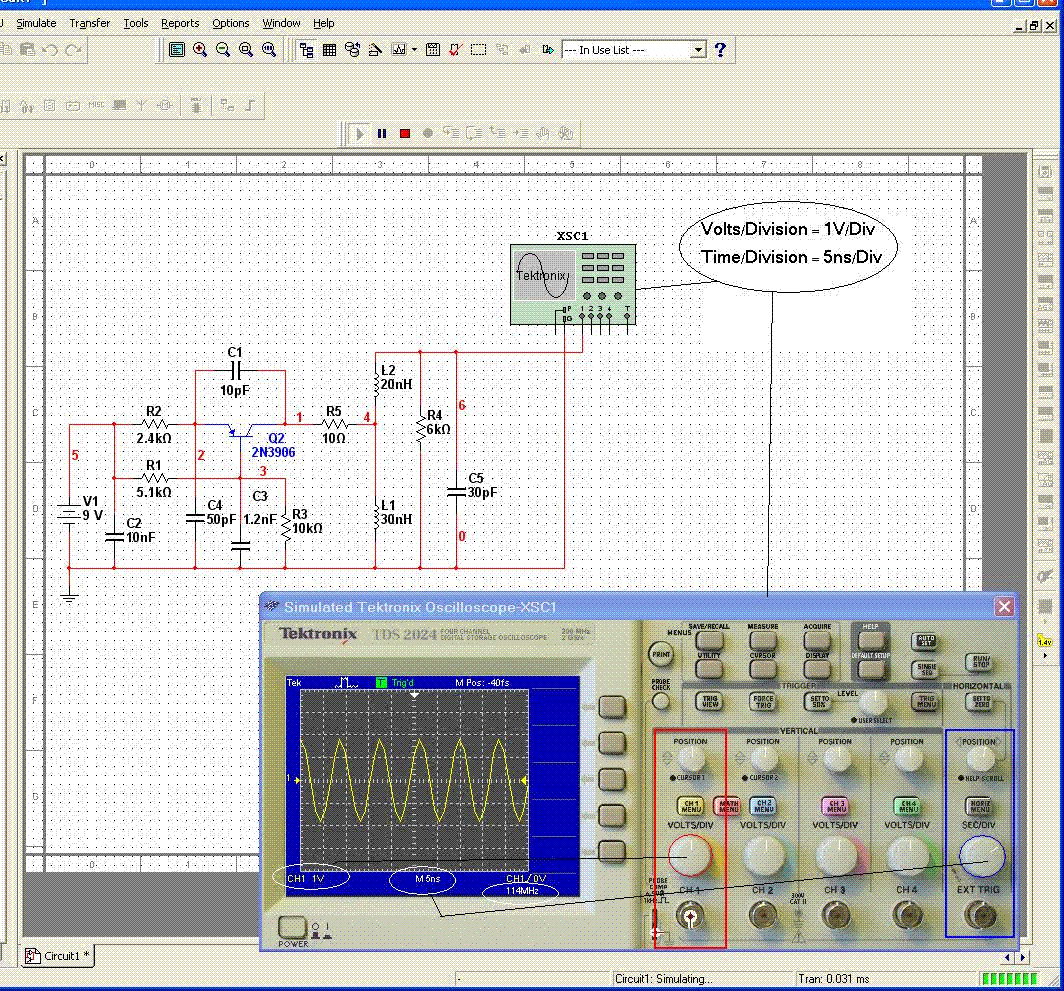Click the 2N3906 transistor Q2 symbol
Image resolution: width=1064 pixels, height=991 pixels.
242,432
